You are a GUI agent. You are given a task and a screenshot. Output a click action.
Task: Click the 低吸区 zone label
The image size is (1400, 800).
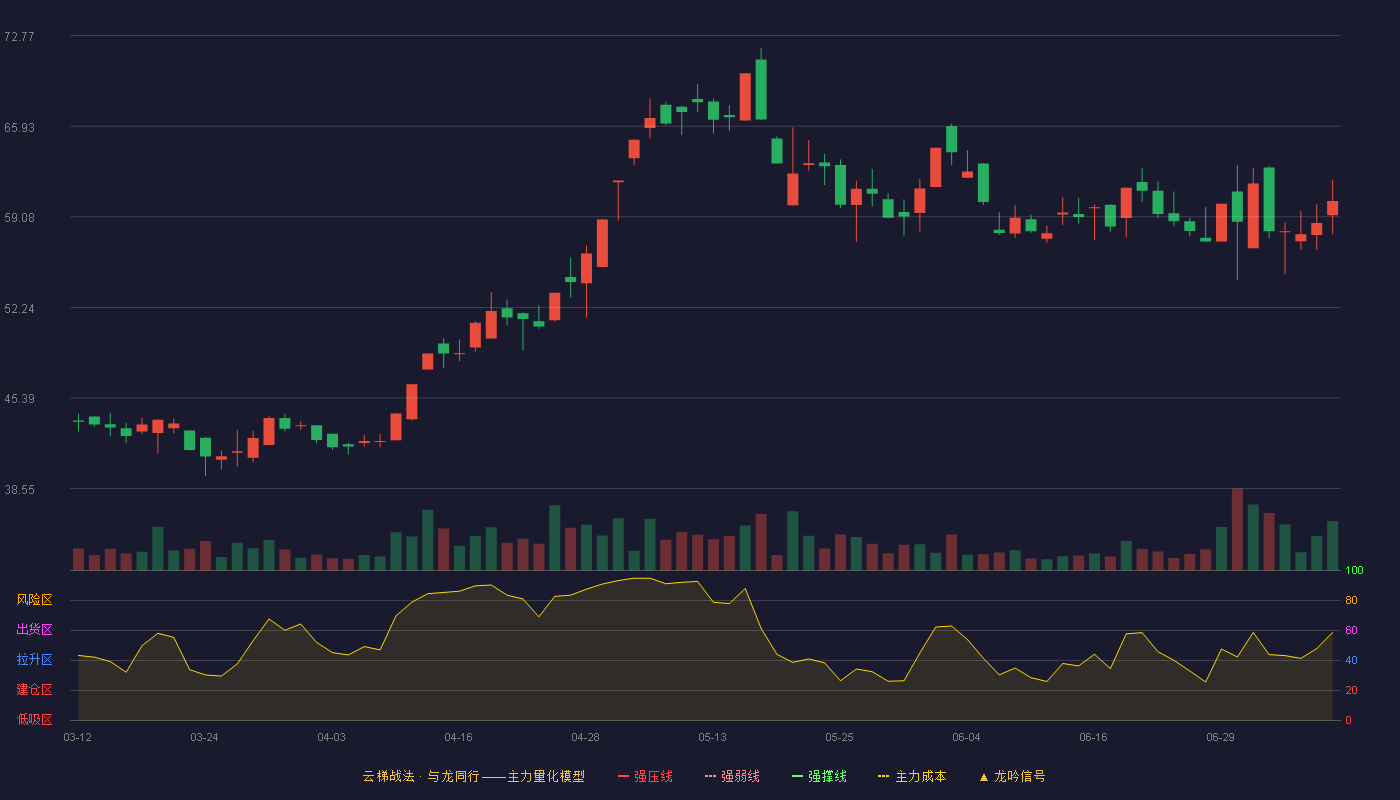coord(35,720)
